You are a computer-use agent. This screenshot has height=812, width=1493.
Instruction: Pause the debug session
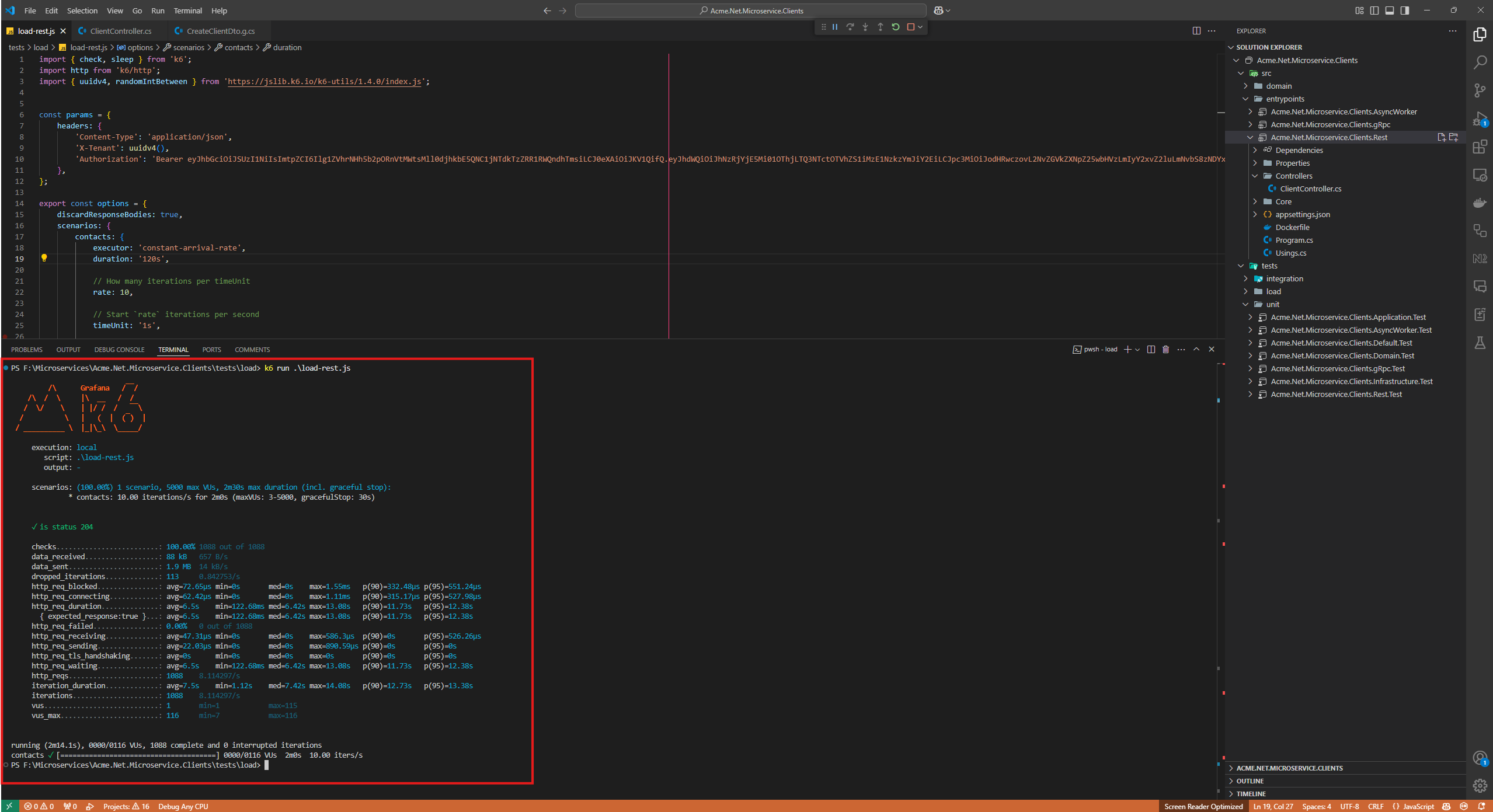coord(835,27)
